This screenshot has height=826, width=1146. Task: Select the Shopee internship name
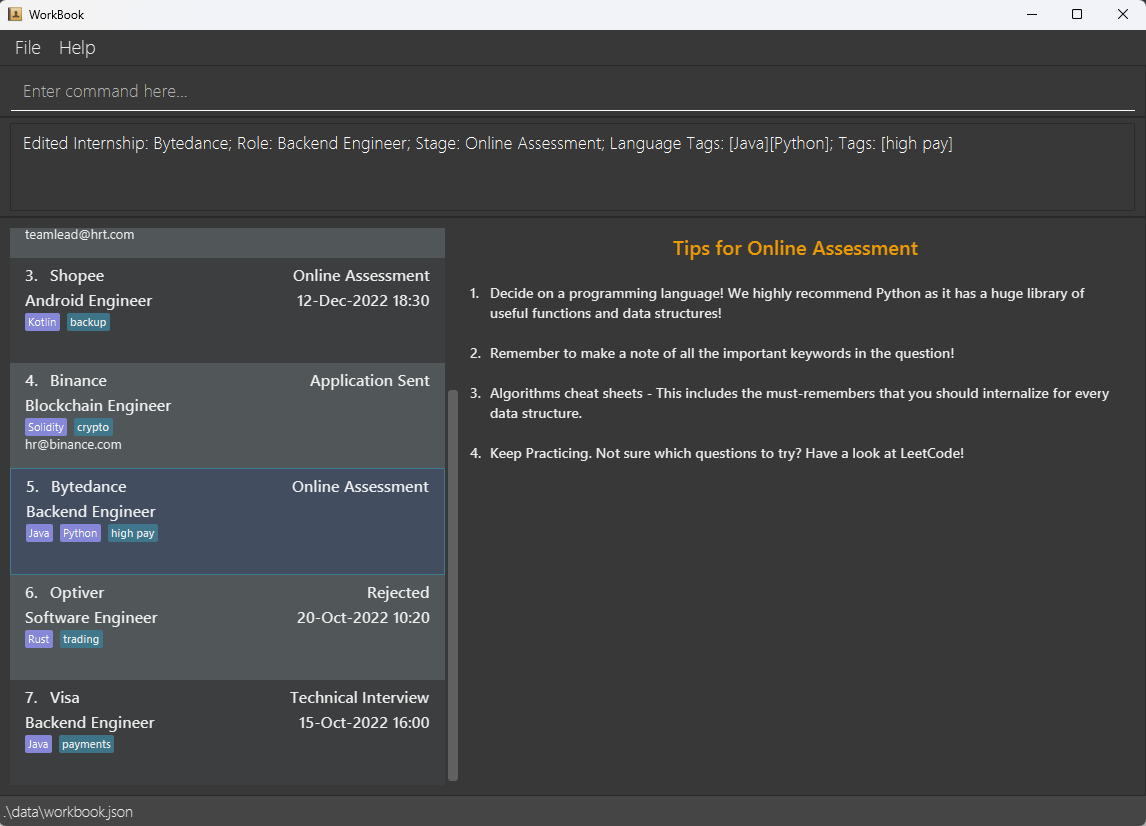(77, 276)
